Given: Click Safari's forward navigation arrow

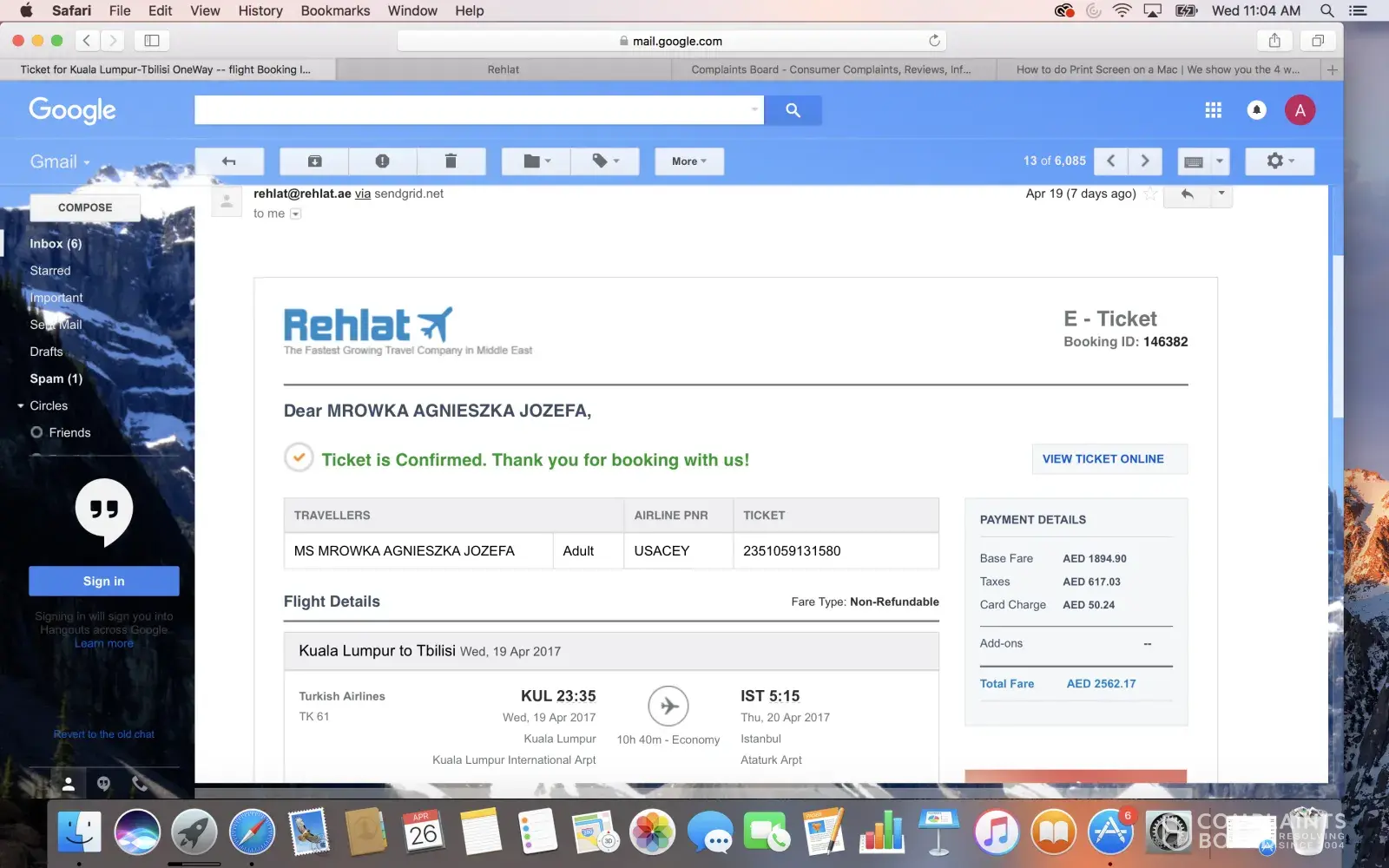Looking at the screenshot, I should (x=112, y=40).
